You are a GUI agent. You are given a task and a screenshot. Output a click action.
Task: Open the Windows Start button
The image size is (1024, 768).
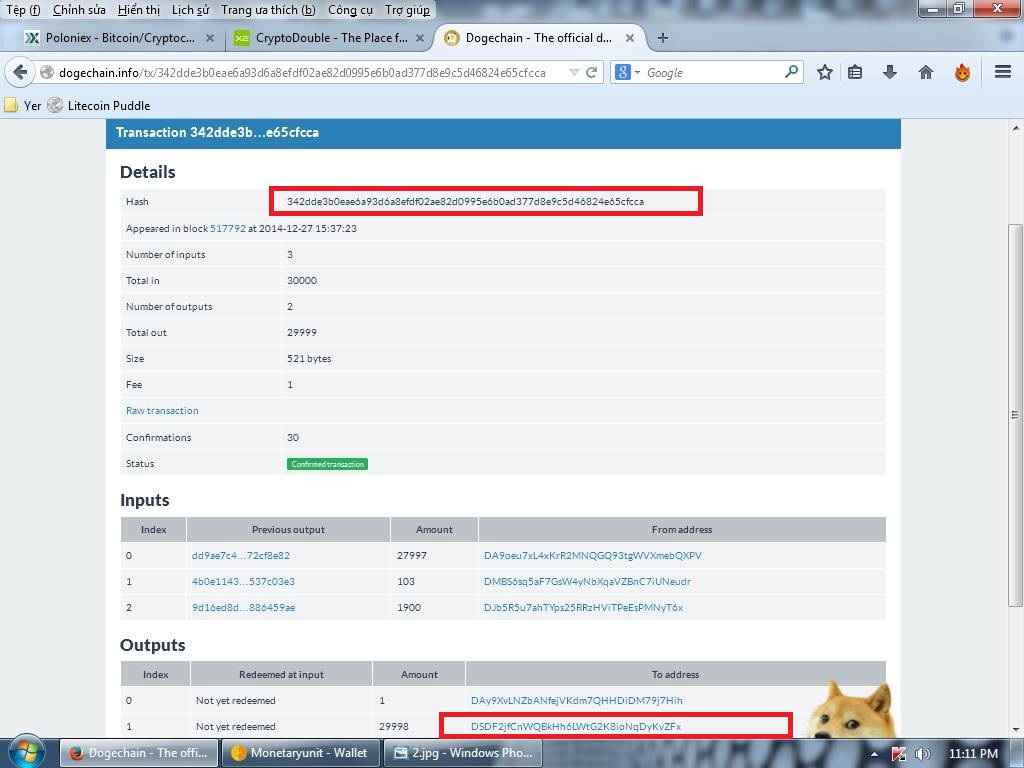click(x=26, y=752)
